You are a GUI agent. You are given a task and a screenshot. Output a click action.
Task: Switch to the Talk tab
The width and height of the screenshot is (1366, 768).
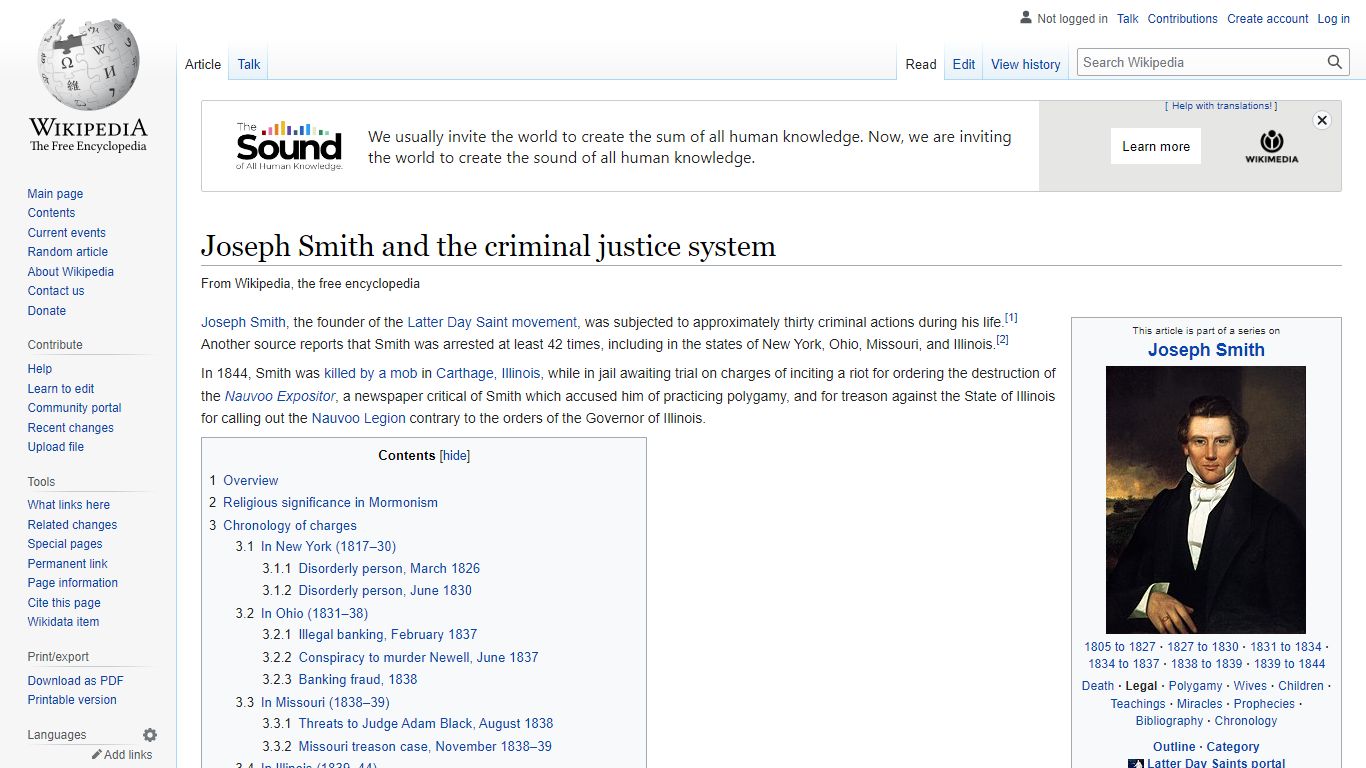pyautogui.click(x=249, y=64)
